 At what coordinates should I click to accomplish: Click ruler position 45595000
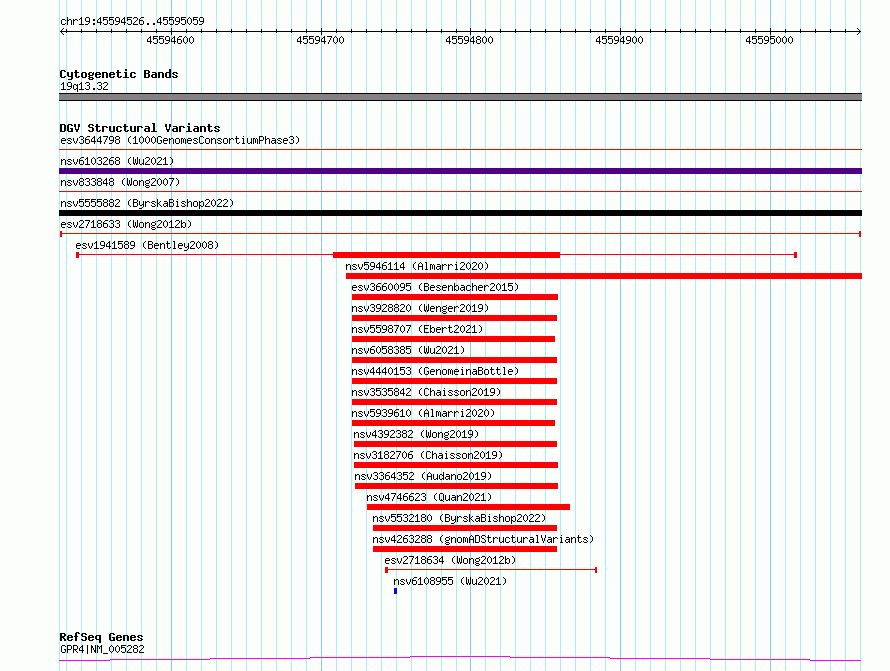[x=769, y=40]
